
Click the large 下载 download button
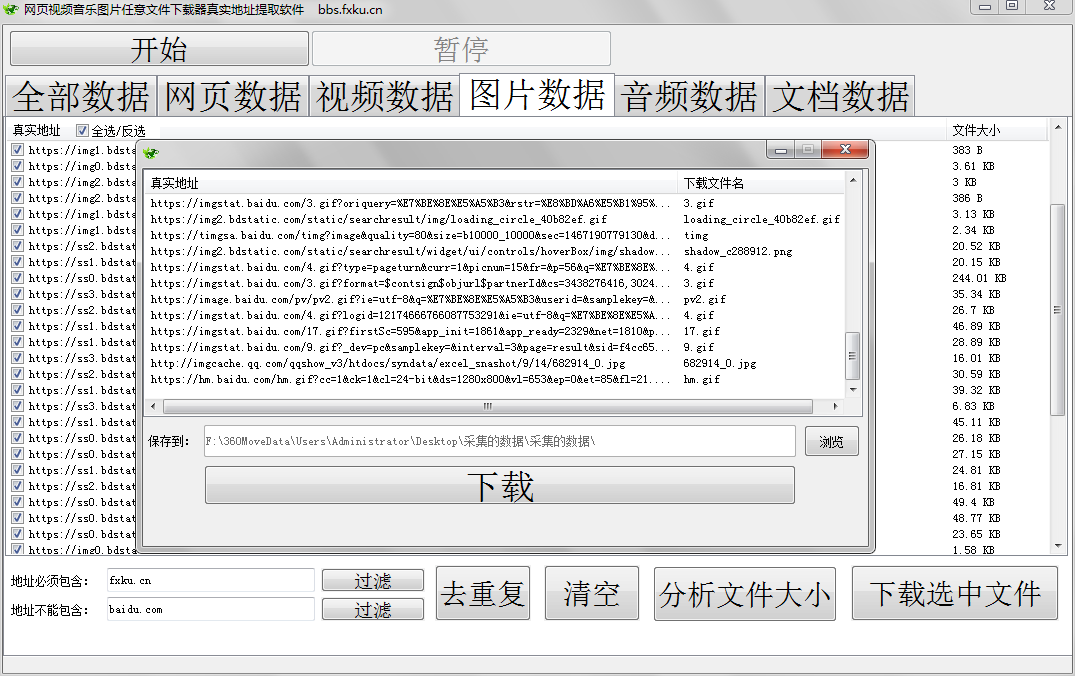click(500, 485)
